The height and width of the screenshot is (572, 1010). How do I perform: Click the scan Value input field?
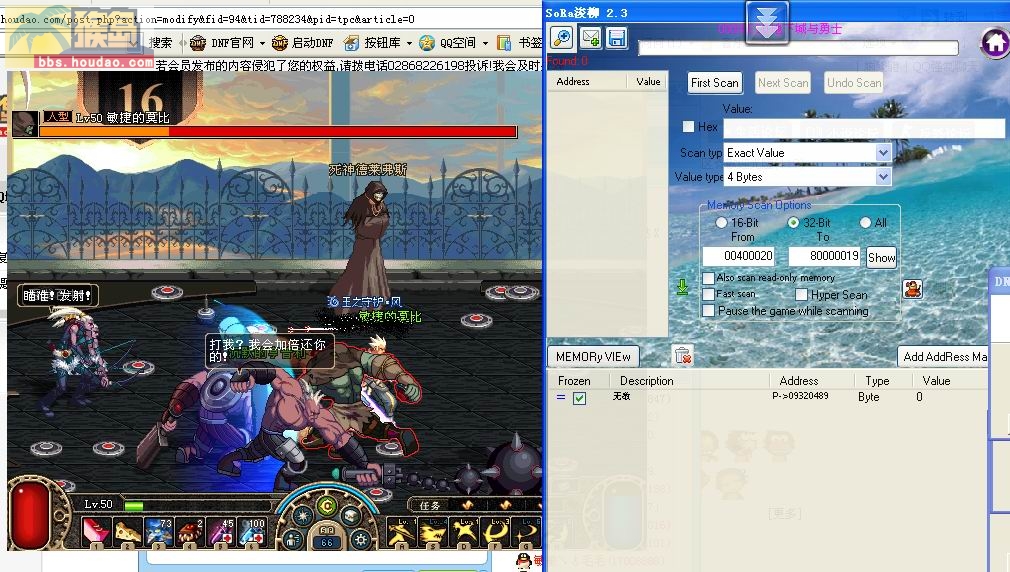click(864, 128)
